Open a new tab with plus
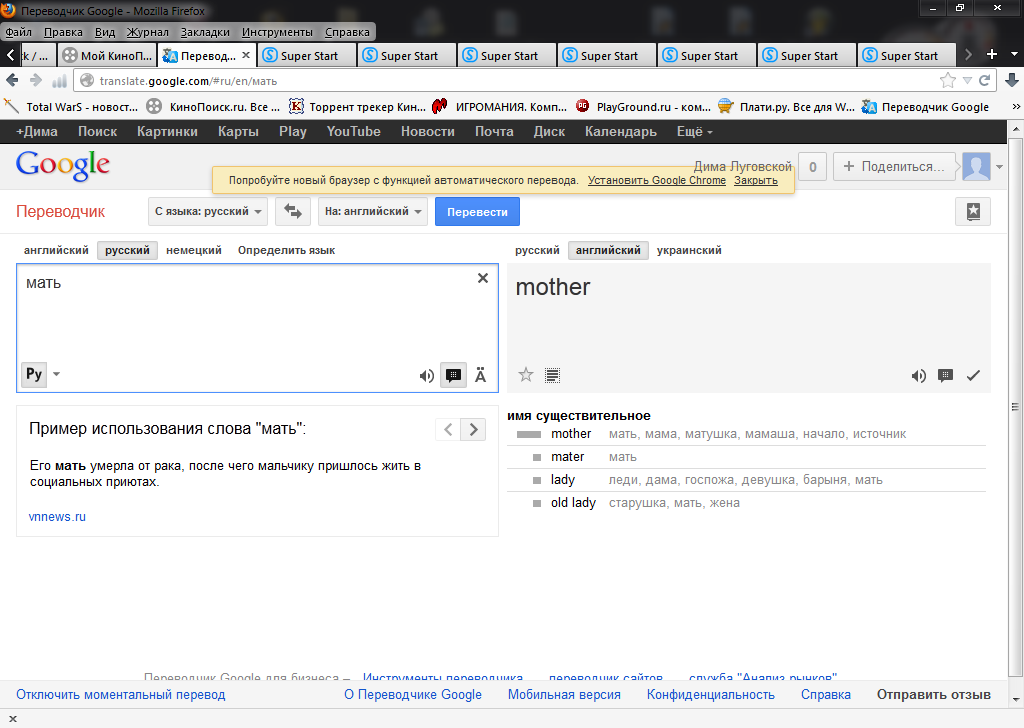 pos(991,55)
